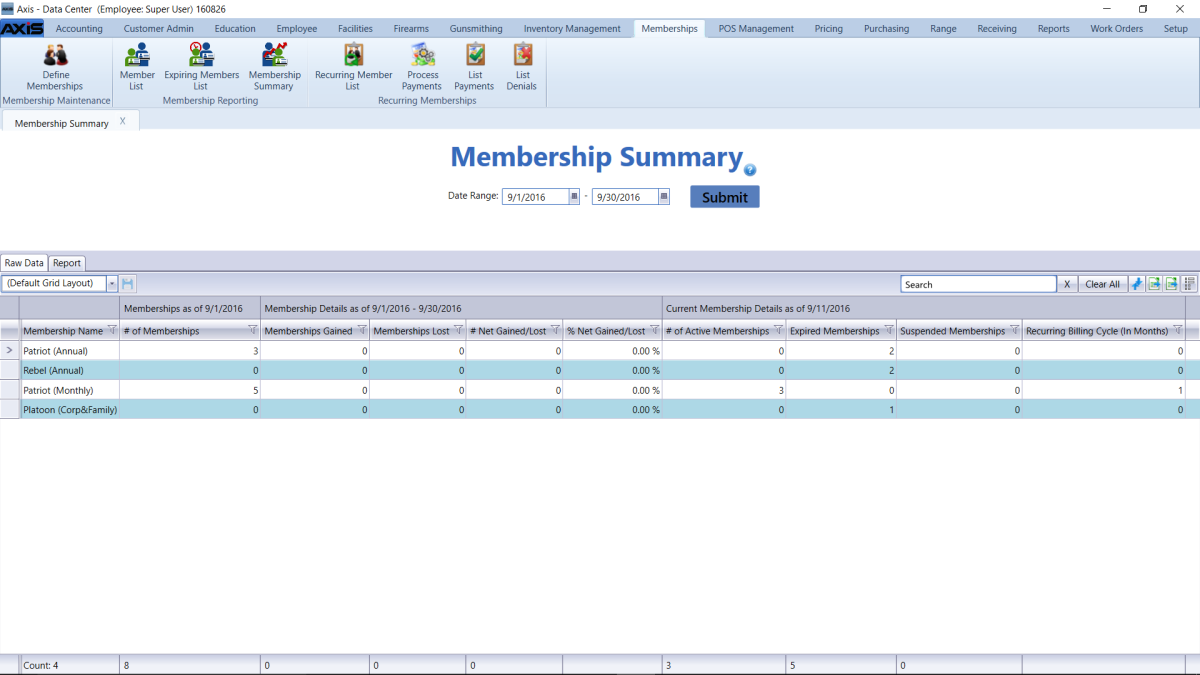This screenshot has height=675, width=1200.
Task: Click the help icon beside Membership Summary title
Action: [x=750, y=170]
